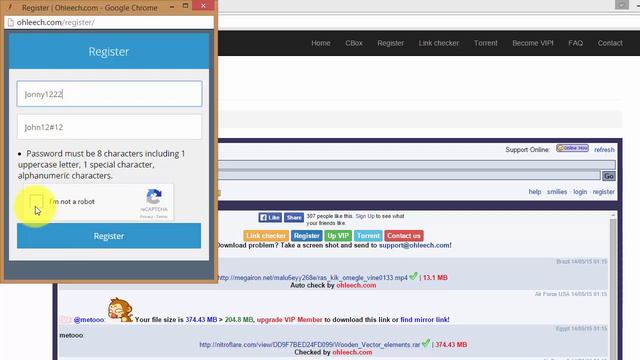Click the page icon in popup address bar
The image size is (640, 360).
[11, 22]
